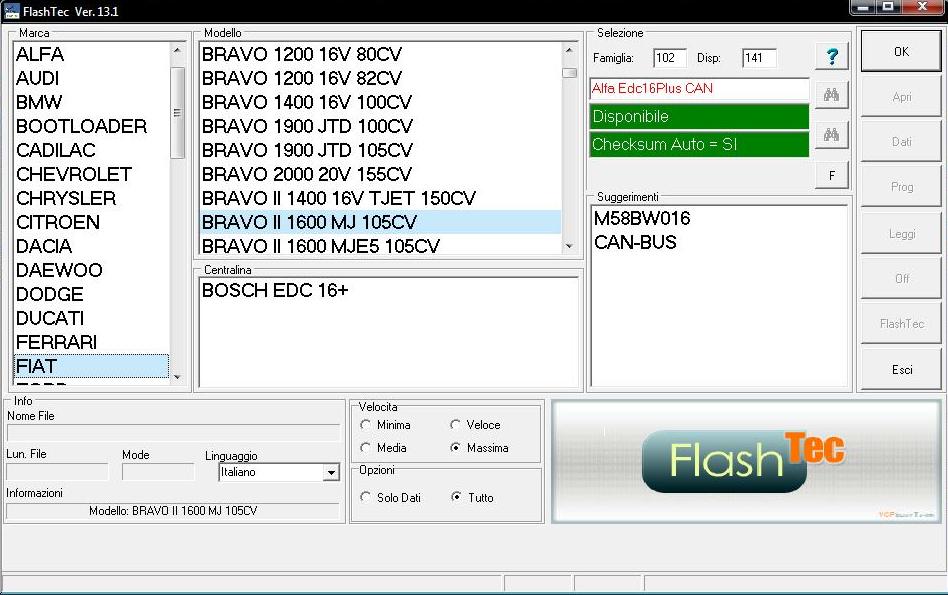Select BOSCH EDC 16+ in Centralina list
The image size is (948, 595).
pos(389,291)
